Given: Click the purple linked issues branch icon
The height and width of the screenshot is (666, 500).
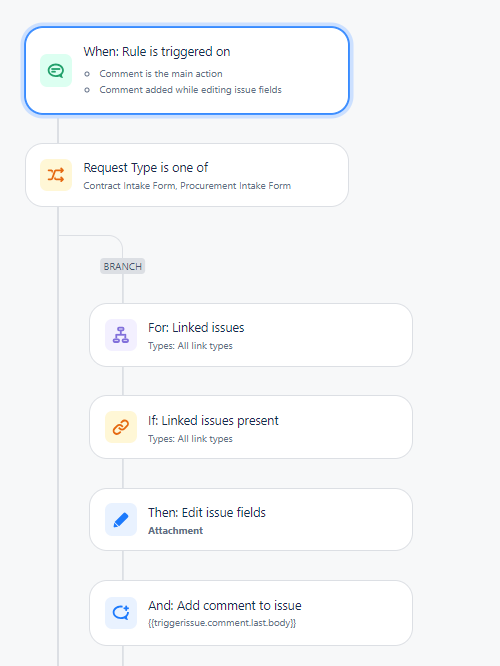Looking at the screenshot, I should pyautogui.click(x=121, y=335).
